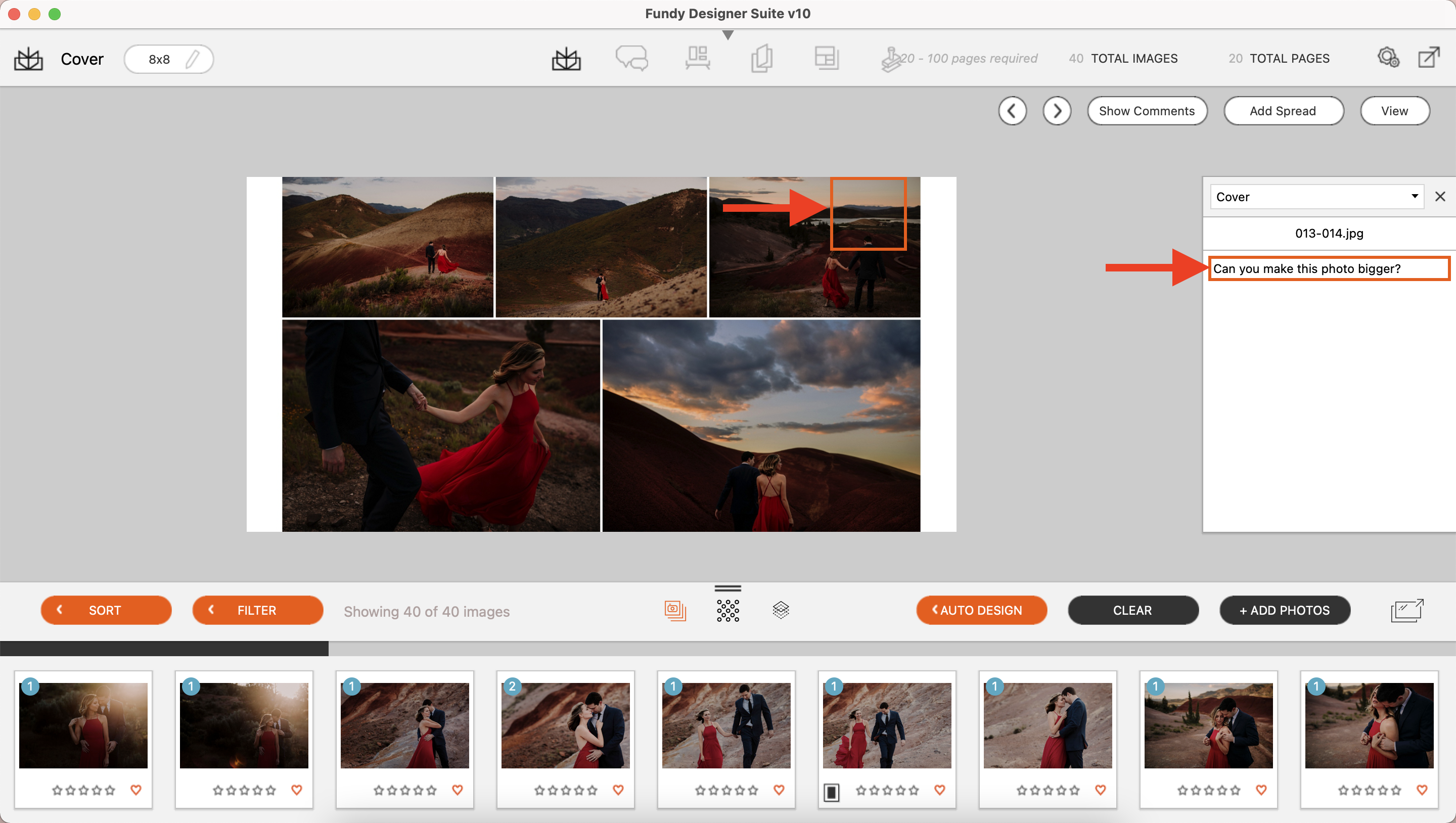The width and height of the screenshot is (1456, 823).
Task: Open the Design Proofer speech bubble icon
Action: [631, 58]
